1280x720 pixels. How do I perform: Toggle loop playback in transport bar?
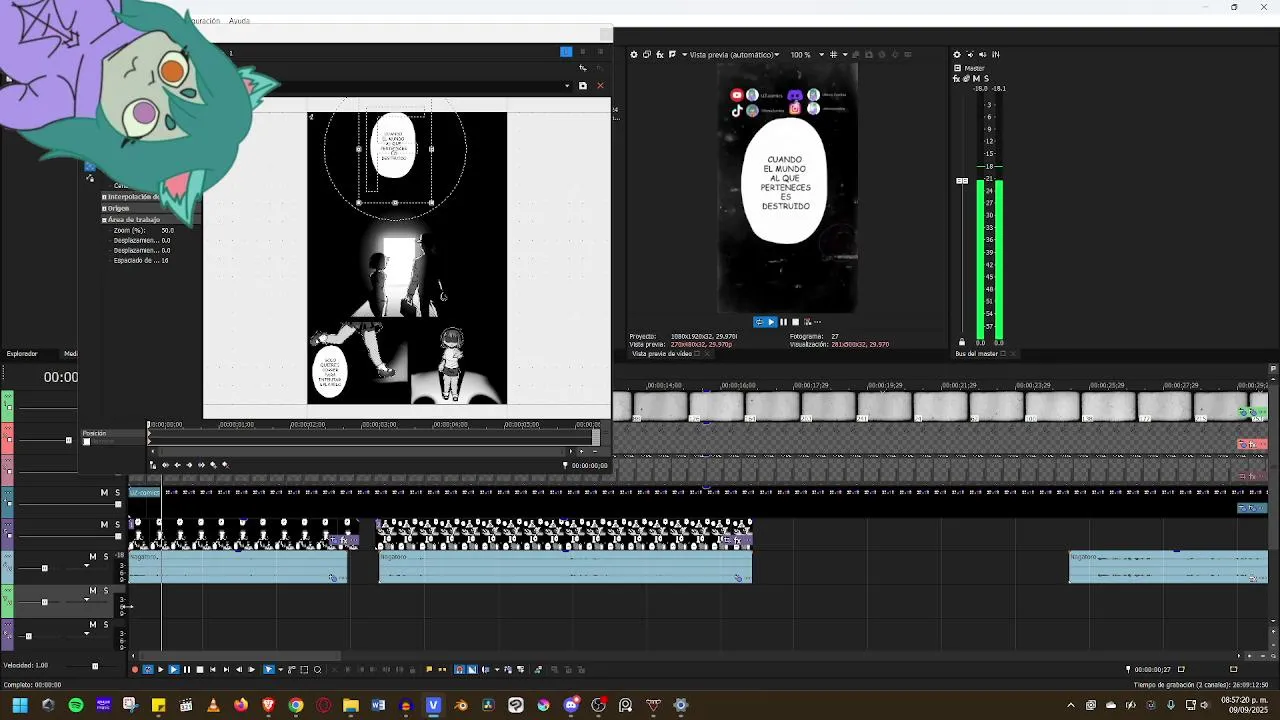coord(148,670)
